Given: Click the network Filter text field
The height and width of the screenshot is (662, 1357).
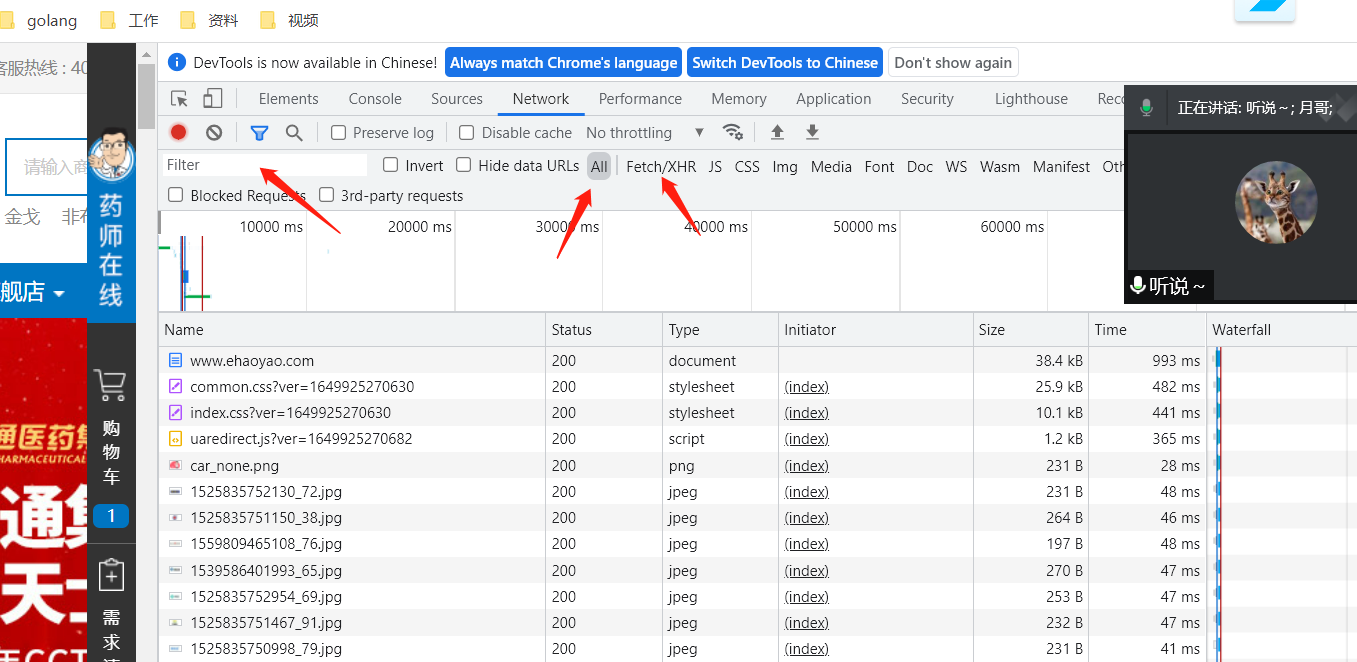Looking at the screenshot, I should (265, 165).
